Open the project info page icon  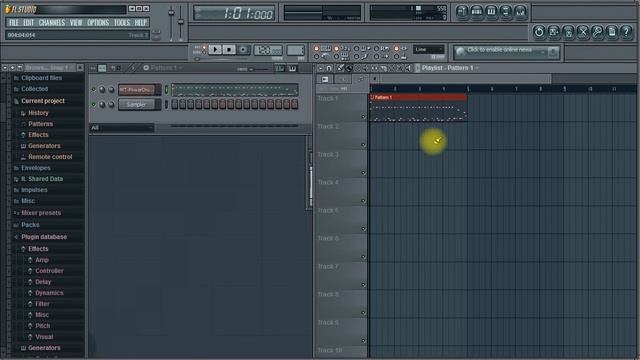612,32
